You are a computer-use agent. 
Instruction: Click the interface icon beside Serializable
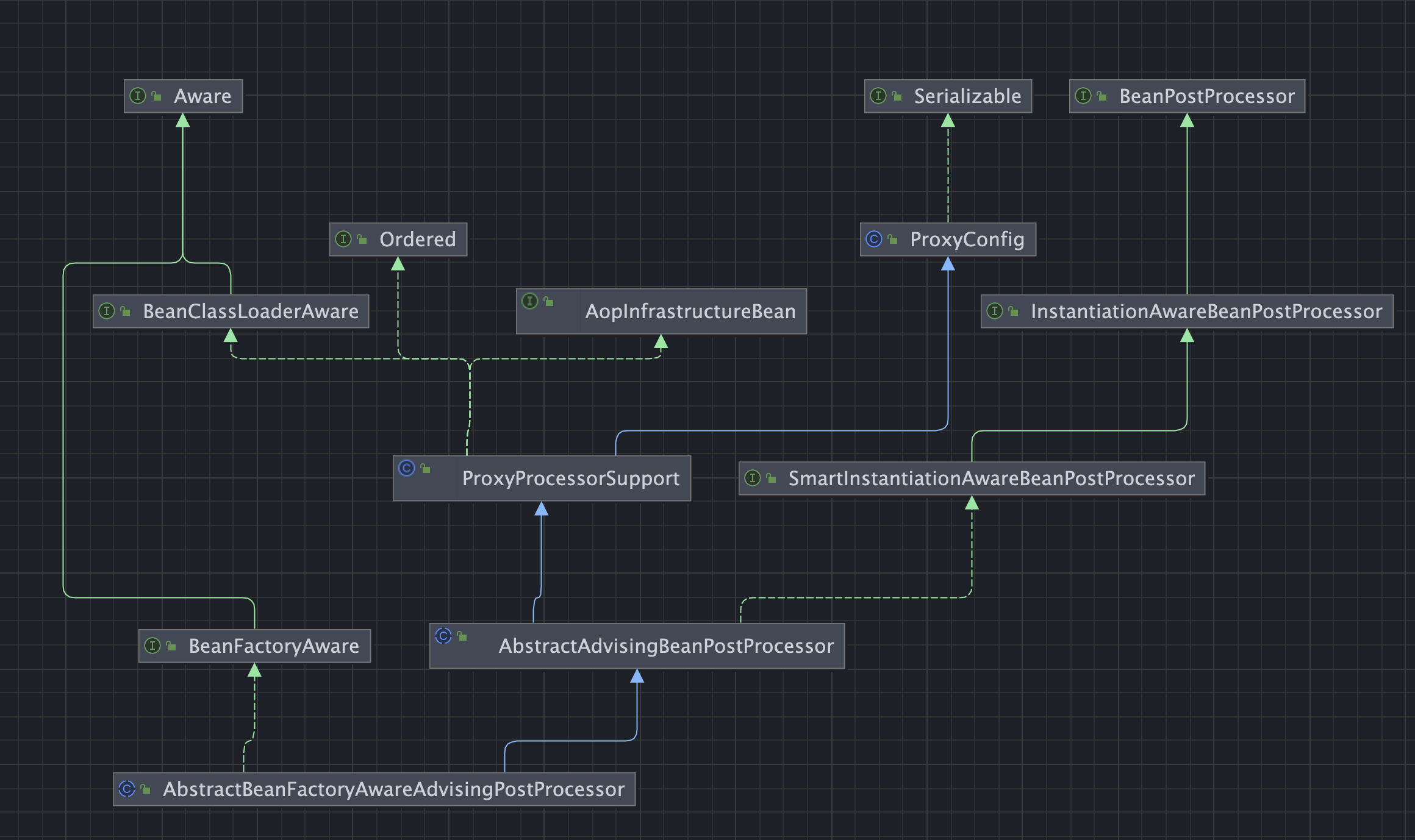tap(878, 96)
